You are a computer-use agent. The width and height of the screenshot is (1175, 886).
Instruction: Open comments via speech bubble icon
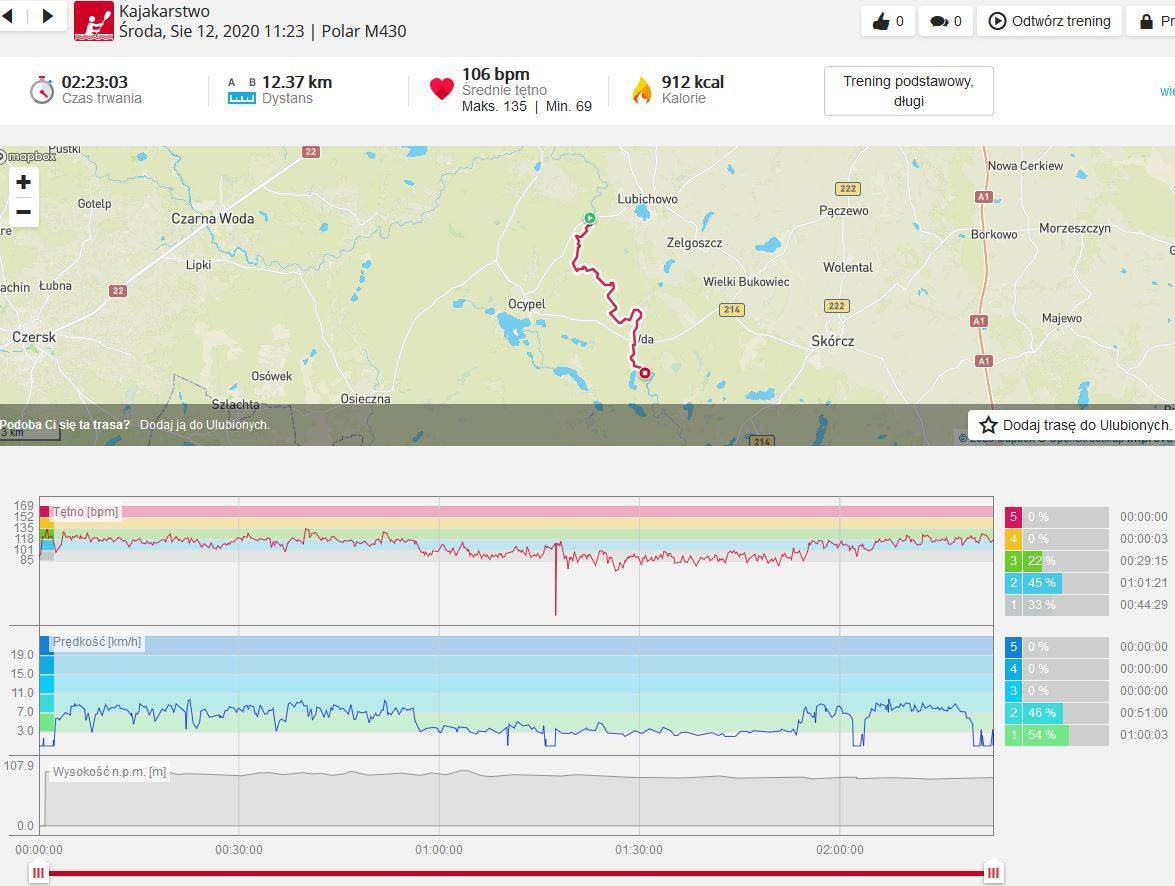point(946,21)
